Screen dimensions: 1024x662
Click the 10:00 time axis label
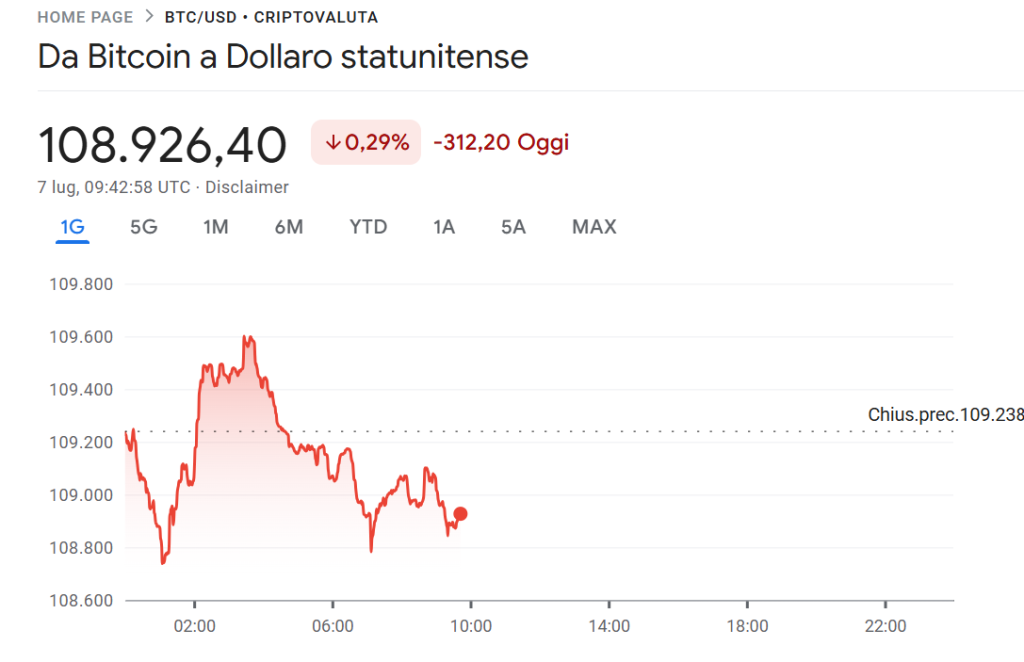point(471,627)
